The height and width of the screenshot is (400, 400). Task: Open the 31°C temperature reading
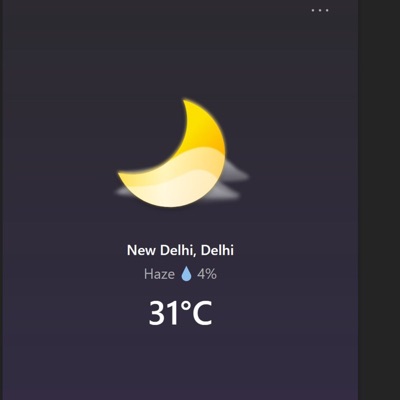(180, 313)
